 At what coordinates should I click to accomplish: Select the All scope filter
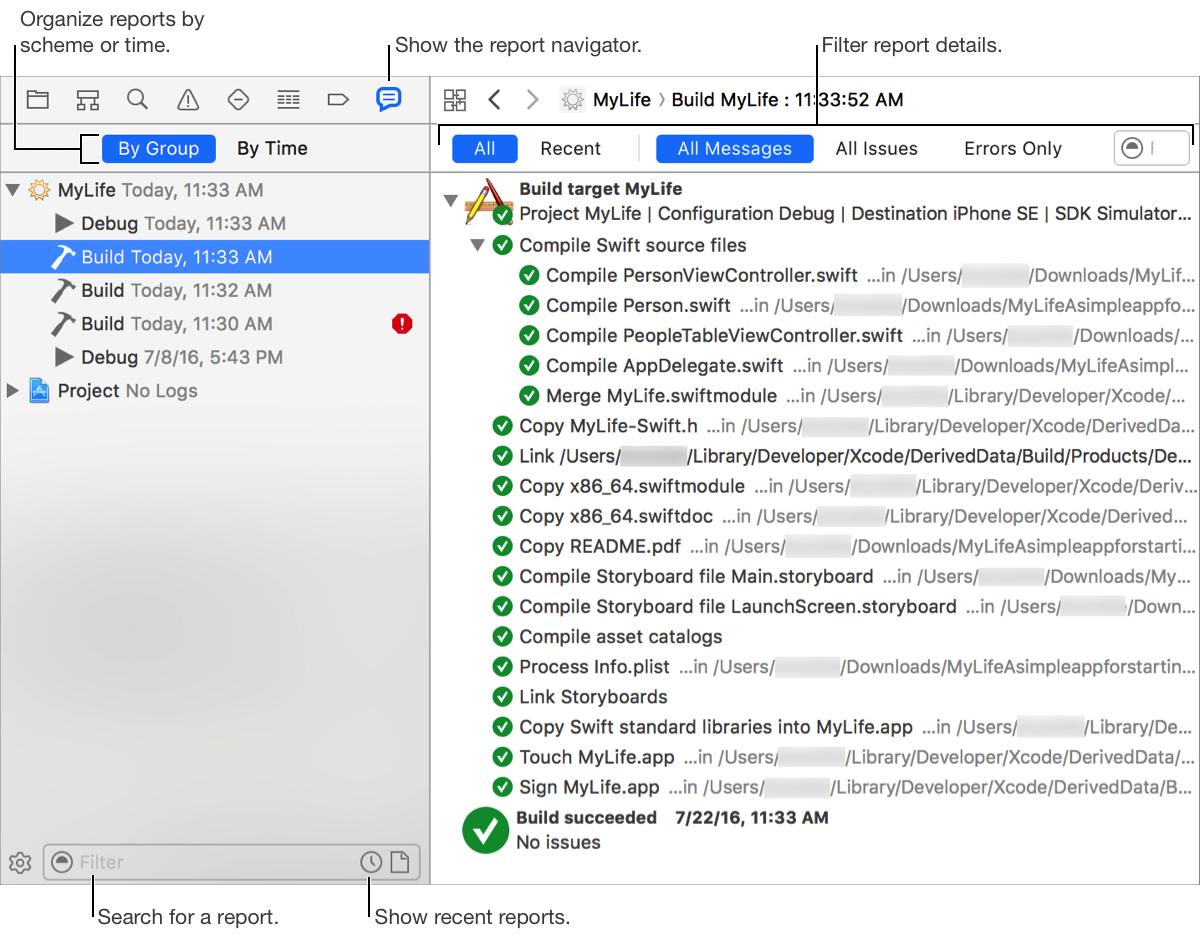[x=485, y=148]
